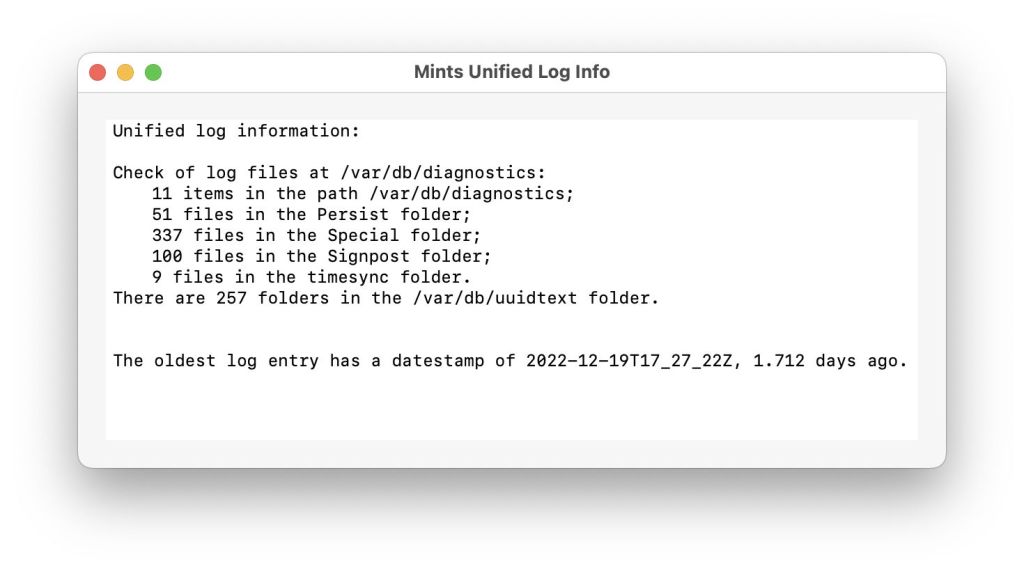Minimize the window with the yellow button
Screen dimensions: 1024x571
pos(125,72)
